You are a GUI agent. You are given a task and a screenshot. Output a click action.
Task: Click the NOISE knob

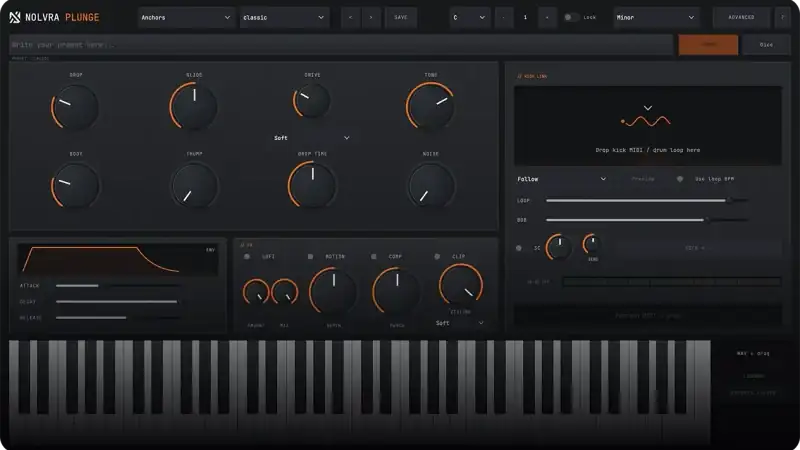431,186
